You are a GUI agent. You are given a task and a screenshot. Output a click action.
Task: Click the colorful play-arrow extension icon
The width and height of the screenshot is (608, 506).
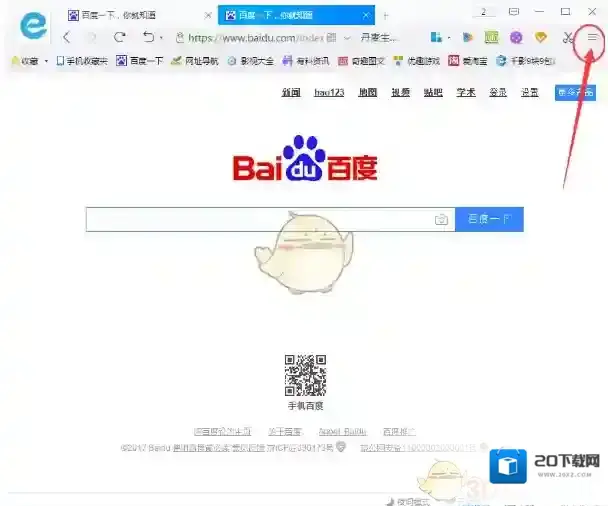468,37
